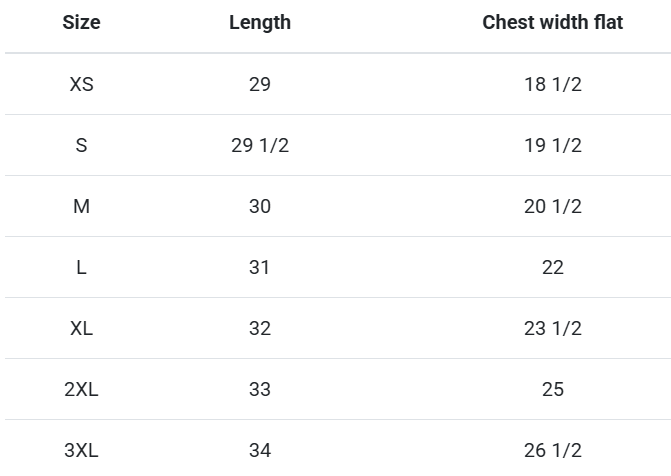Click the length value for size XS
Viewport: 671px width, 476px height.
(259, 84)
